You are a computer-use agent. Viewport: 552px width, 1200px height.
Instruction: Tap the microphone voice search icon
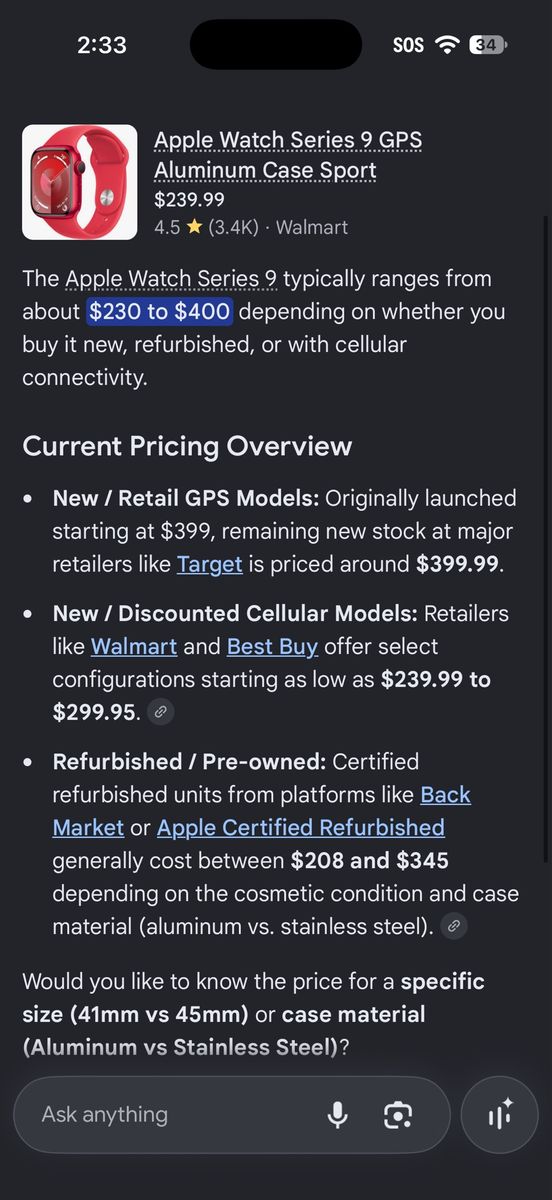pyautogui.click(x=338, y=1114)
